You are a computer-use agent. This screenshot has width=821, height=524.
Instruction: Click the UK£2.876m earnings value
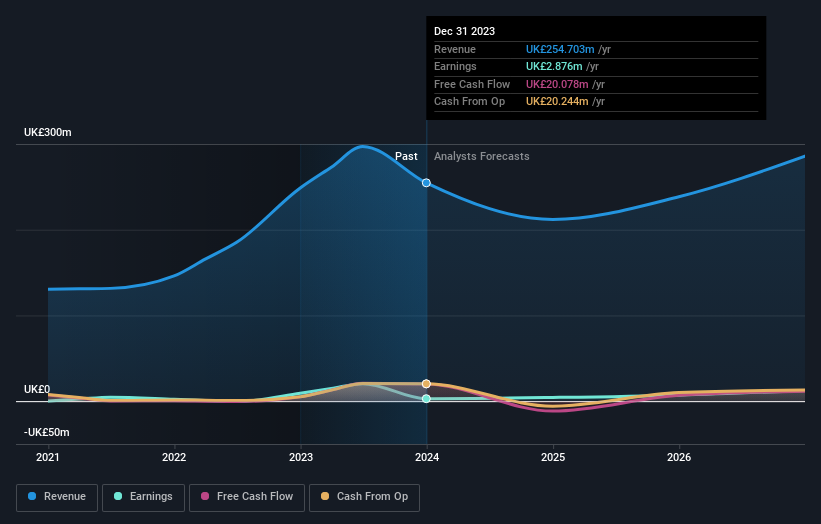554,66
